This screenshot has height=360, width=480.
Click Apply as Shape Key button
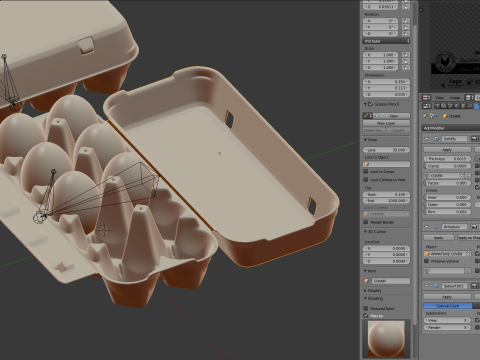pyautogui.click(x=468, y=237)
